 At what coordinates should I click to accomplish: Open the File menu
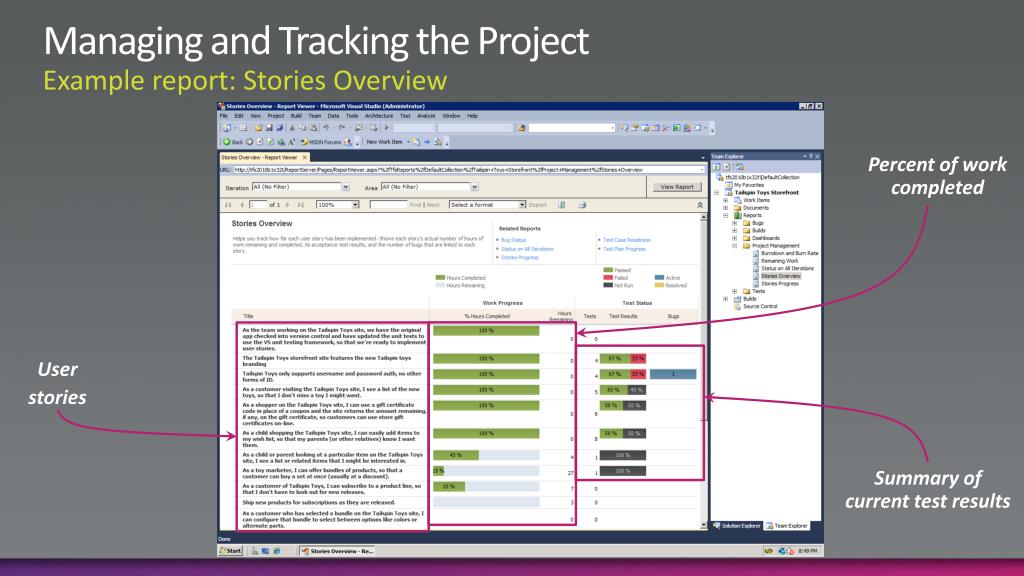pyautogui.click(x=223, y=116)
